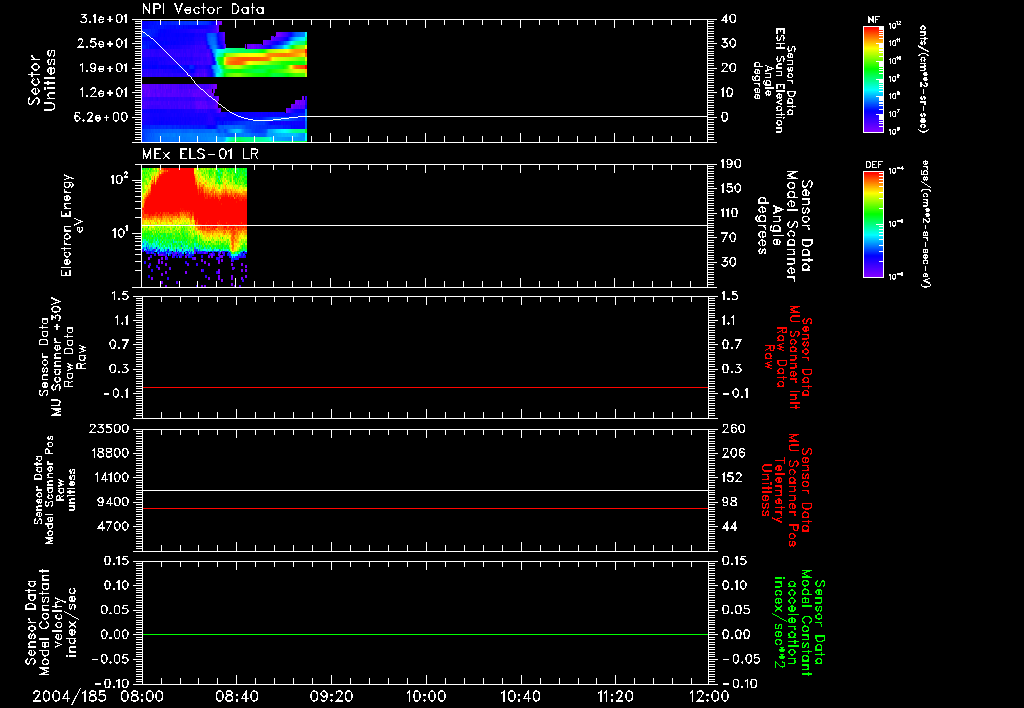Click the '23500' scanner position axis value
This screenshot has height=708, width=1024.
pyautogui.click(x=108, y=429)
